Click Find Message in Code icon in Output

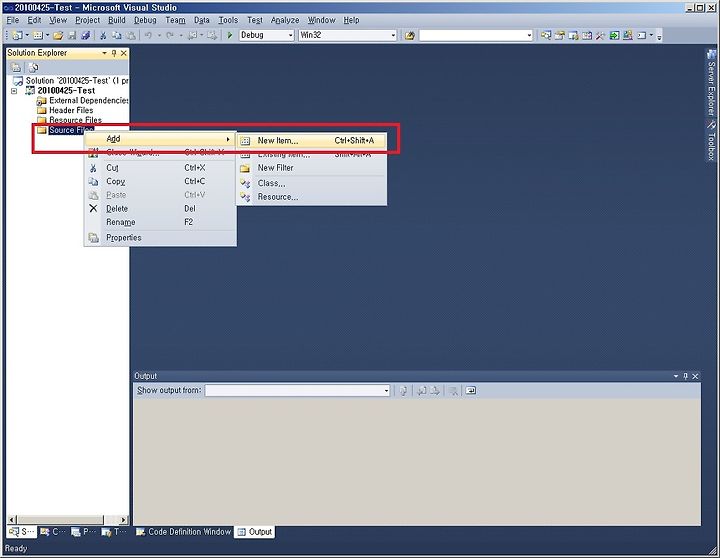(403, 390)
